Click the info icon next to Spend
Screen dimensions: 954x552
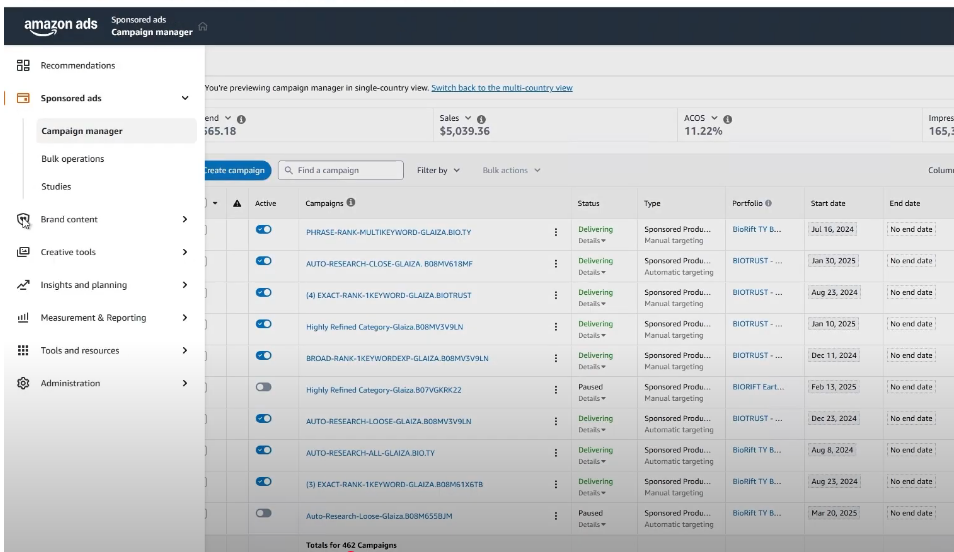[241, 119]
